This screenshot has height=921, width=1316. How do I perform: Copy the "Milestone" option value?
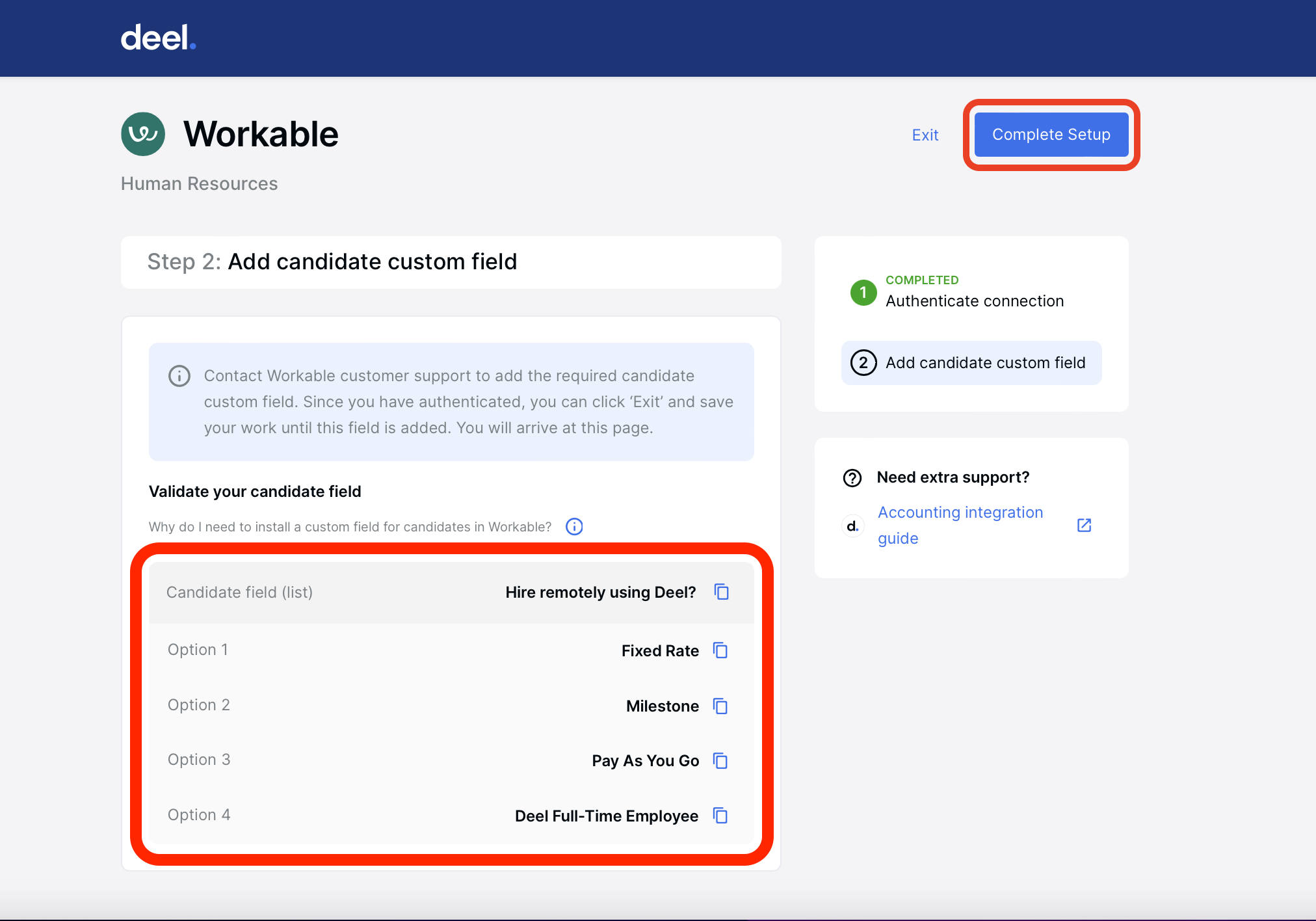point(720,706)
